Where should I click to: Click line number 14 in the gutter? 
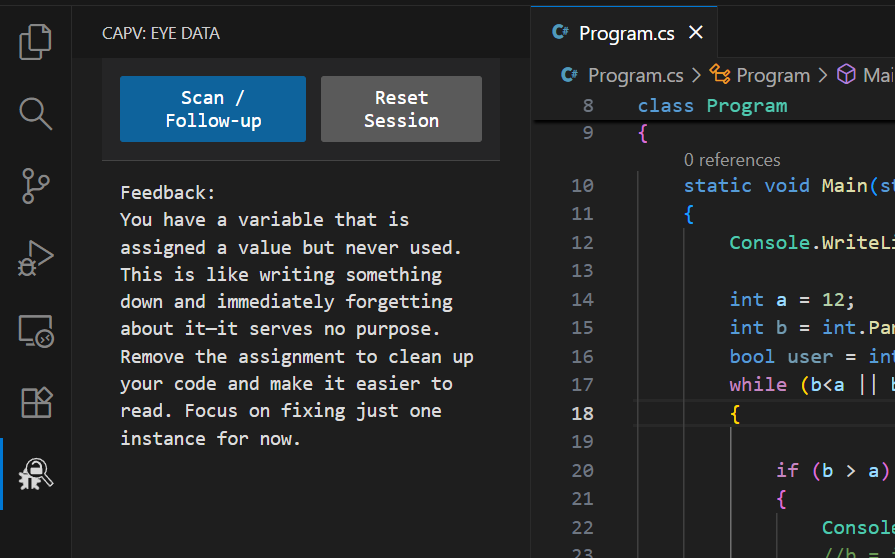click(581, 299)
